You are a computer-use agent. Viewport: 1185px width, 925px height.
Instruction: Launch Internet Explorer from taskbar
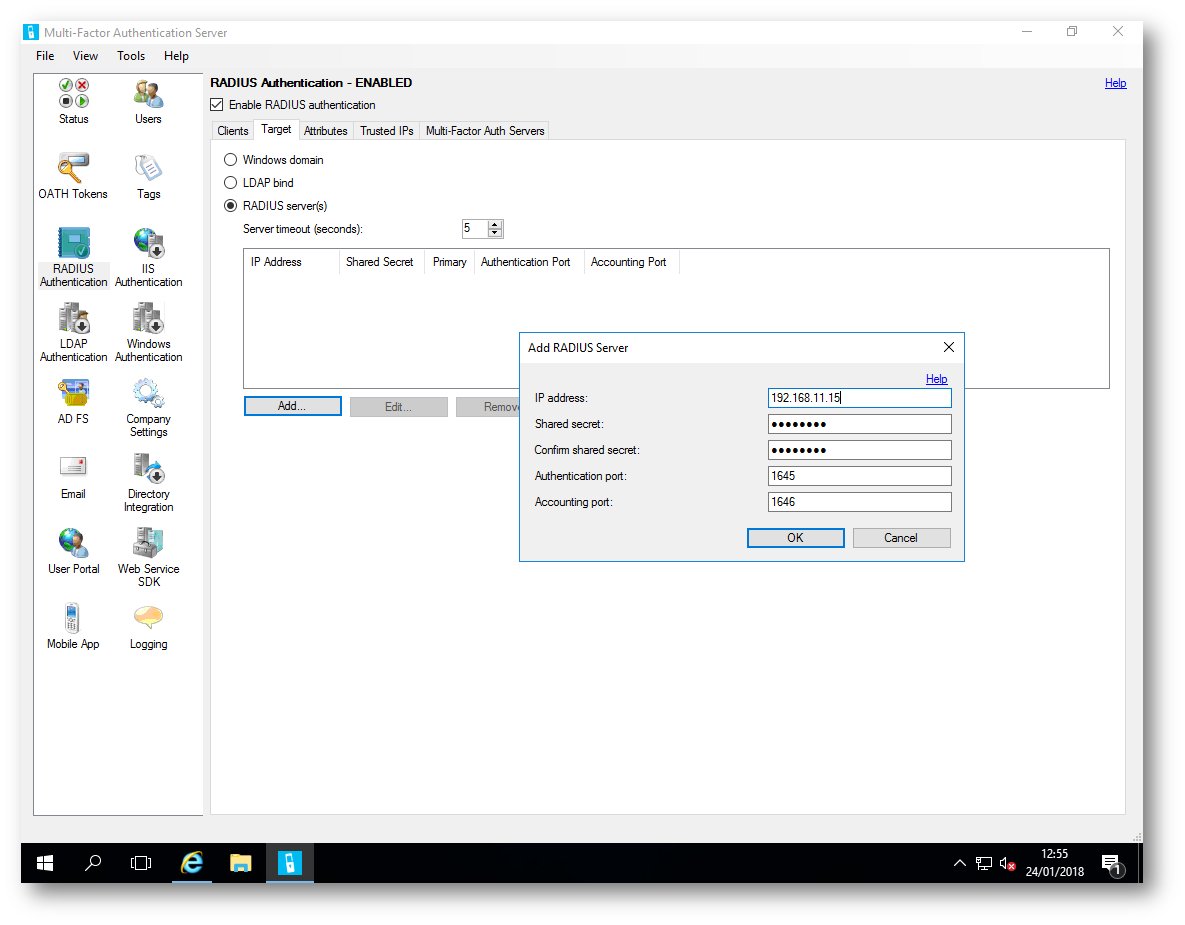pyautogui.click(x=192, y=863)
